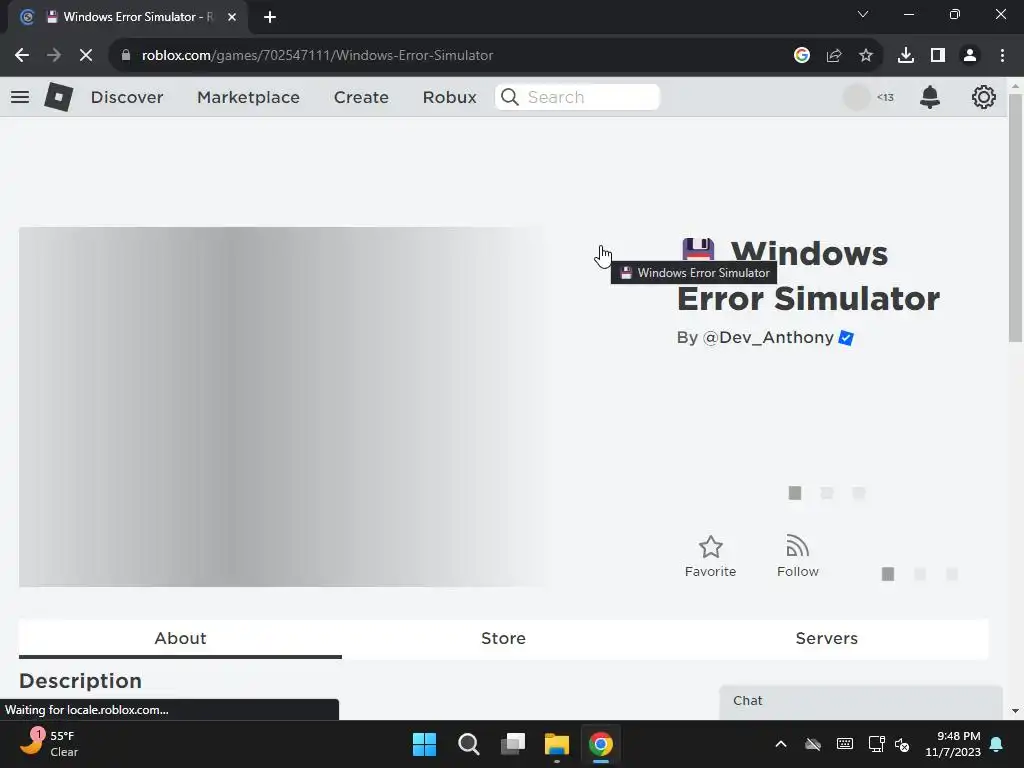Open the Create page
Screen dimensions: 1024x768
click(x=361, y=97)
